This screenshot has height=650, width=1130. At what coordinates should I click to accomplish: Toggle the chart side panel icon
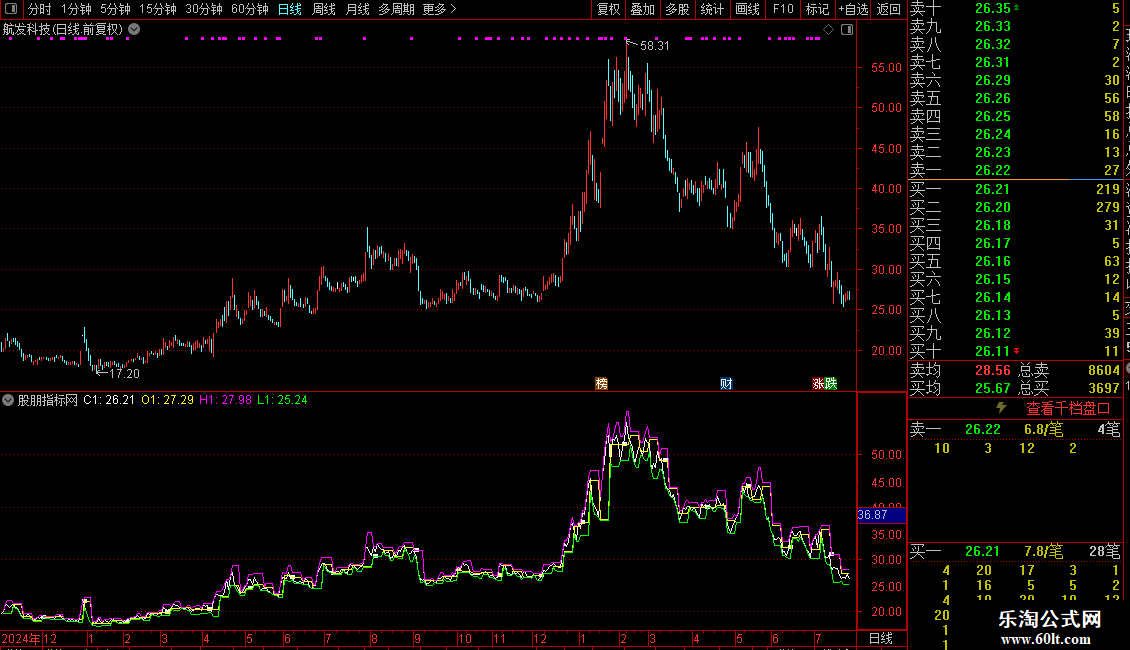(847, 30)
